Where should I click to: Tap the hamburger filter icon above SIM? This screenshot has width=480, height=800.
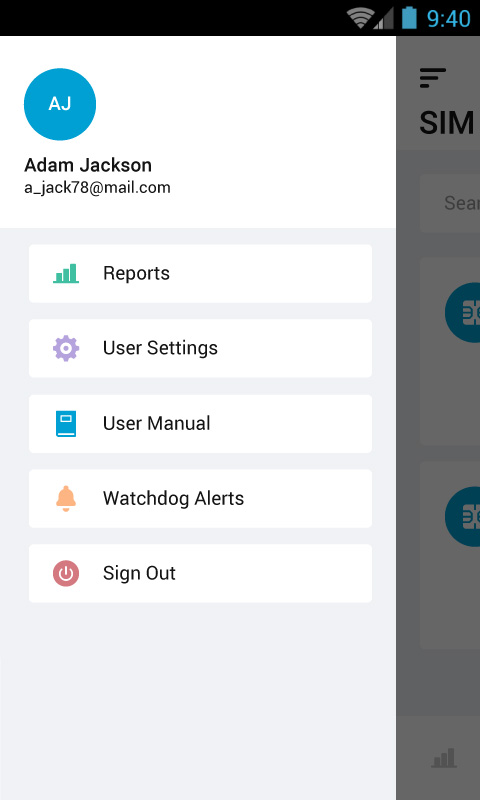pyautogui.click(x=433, y=78)
